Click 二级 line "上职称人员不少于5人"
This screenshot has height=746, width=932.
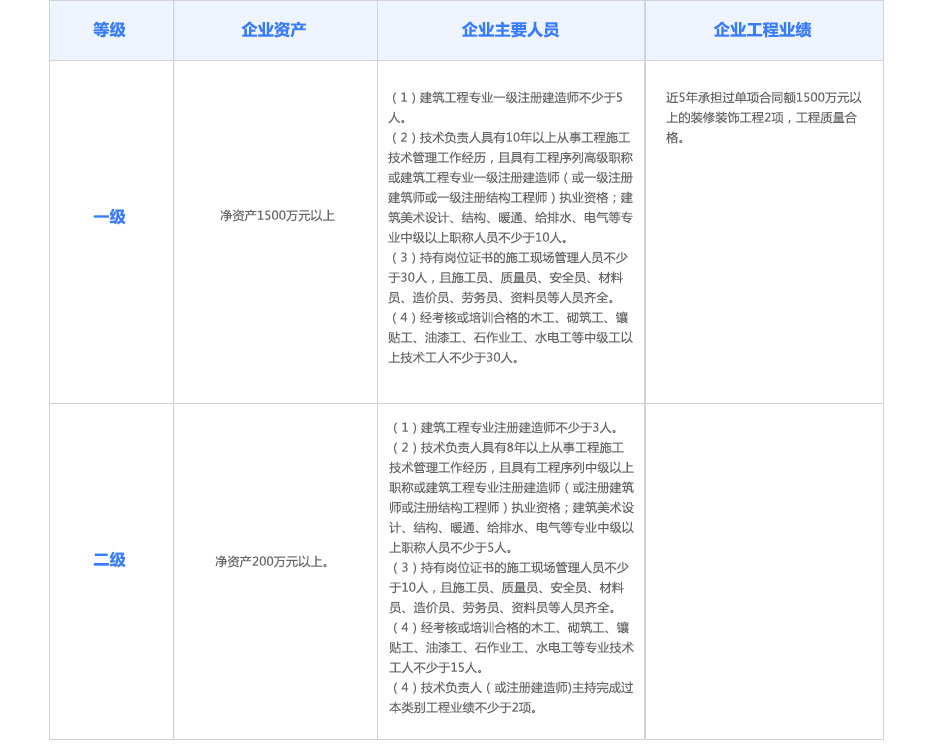pyautogui.click(x=451, y=548)
